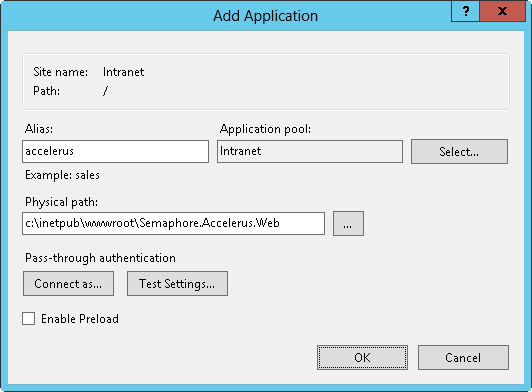The height and width of the screenshot is (392, 532).
Task: Open the Select application pool button
Action: [x=459, y=151]
